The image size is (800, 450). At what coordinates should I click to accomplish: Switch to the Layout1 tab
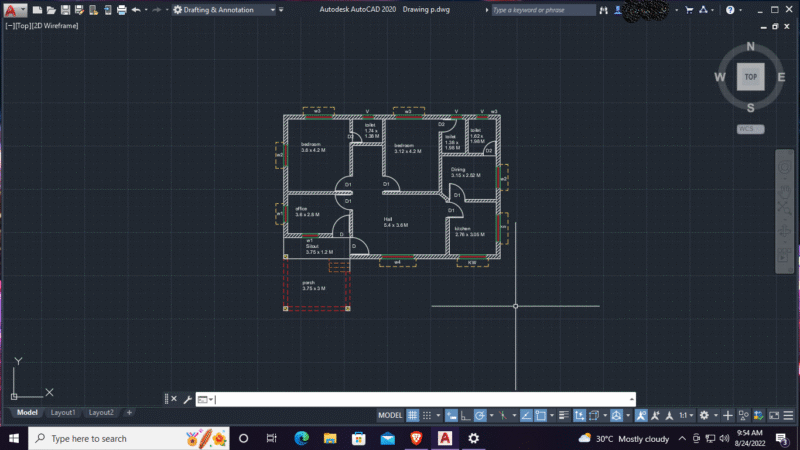63,412
